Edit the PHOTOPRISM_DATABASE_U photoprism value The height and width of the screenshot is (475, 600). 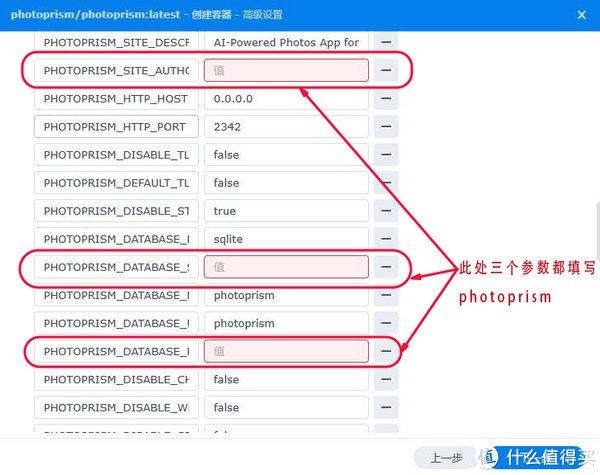[x=286, y=323]
